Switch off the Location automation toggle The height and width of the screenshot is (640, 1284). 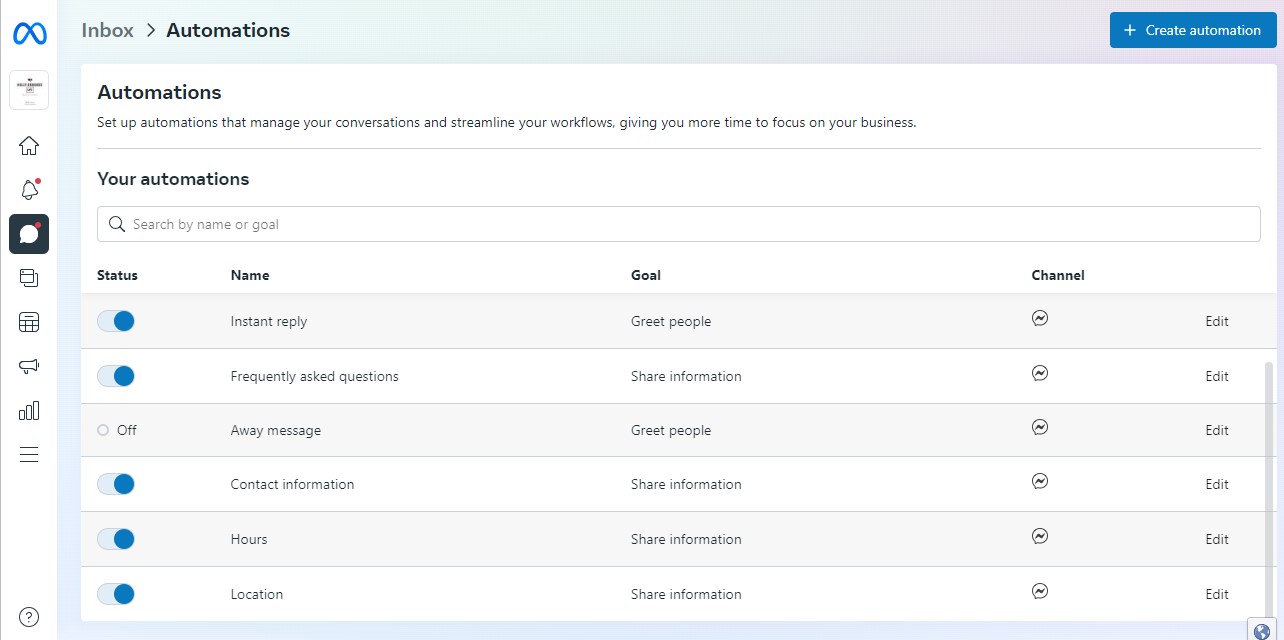[116, 594]
